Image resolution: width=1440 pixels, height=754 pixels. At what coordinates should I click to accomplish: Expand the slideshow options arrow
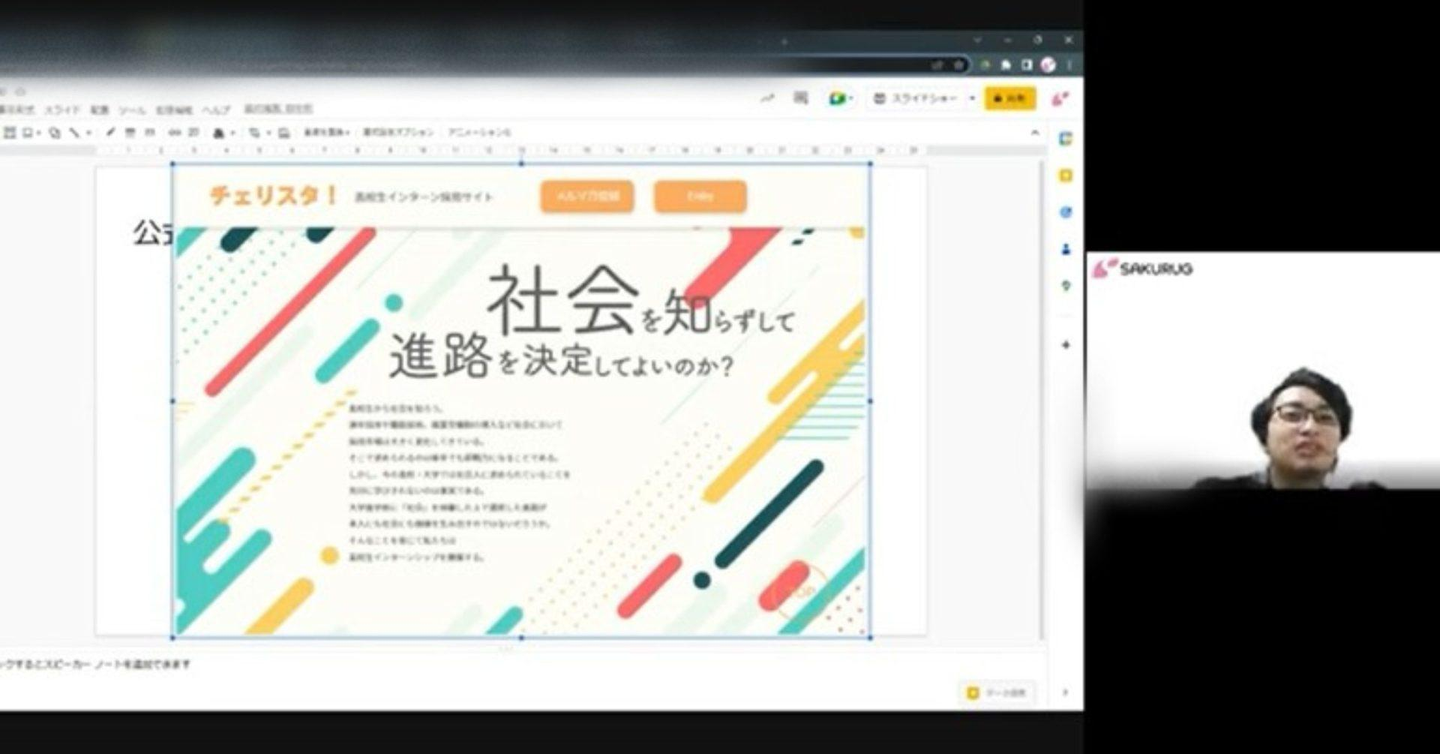pos(972,98)
